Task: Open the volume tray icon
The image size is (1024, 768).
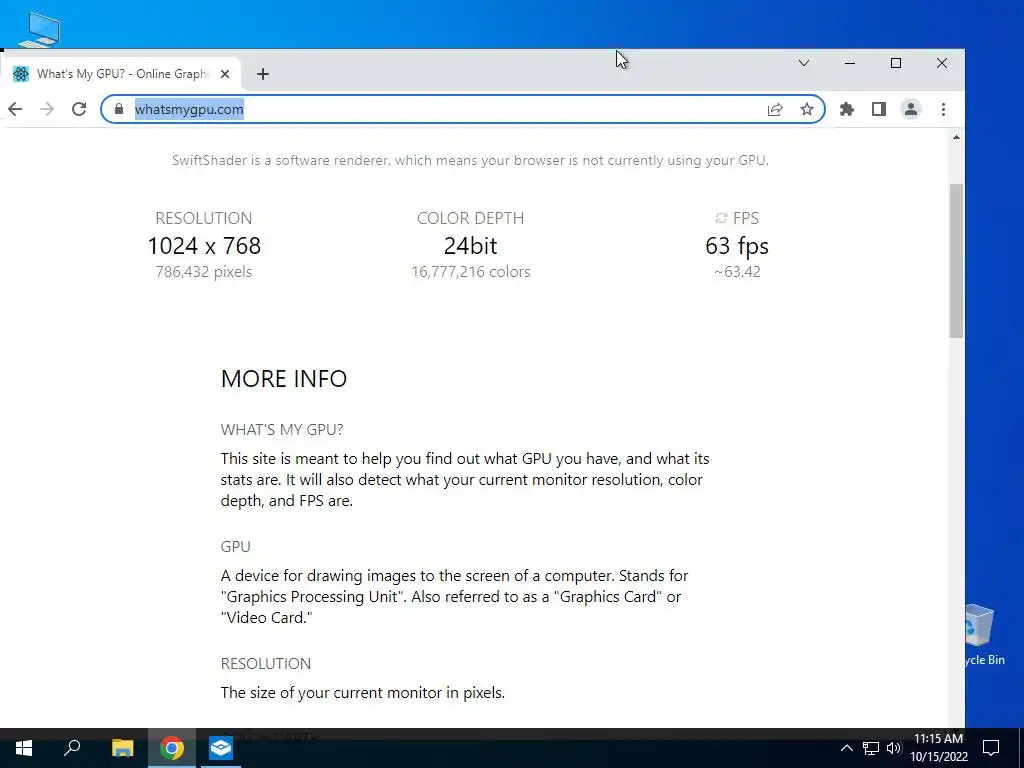Action: point(894,748)
